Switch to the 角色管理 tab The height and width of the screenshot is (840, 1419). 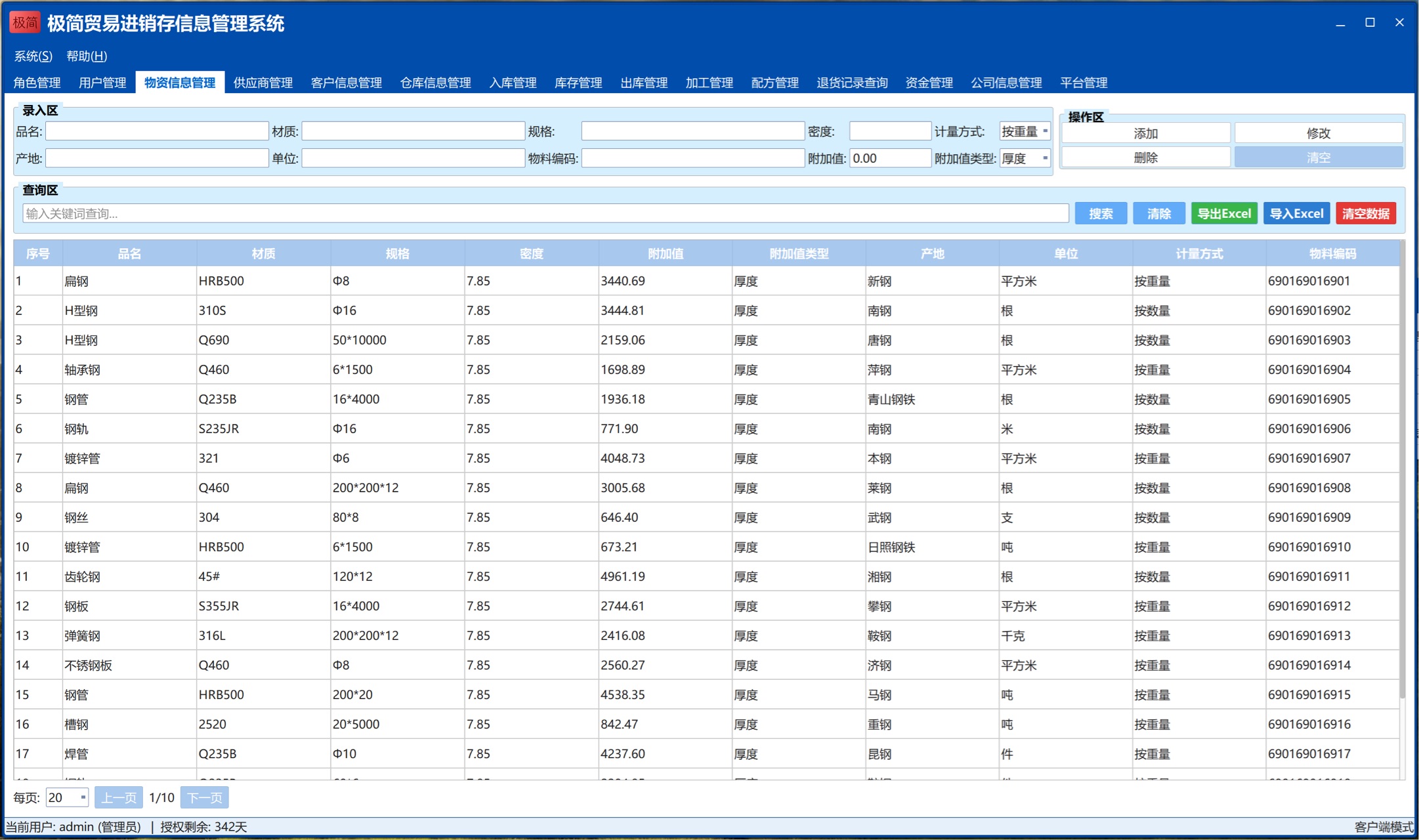click(x=37, y=83)
